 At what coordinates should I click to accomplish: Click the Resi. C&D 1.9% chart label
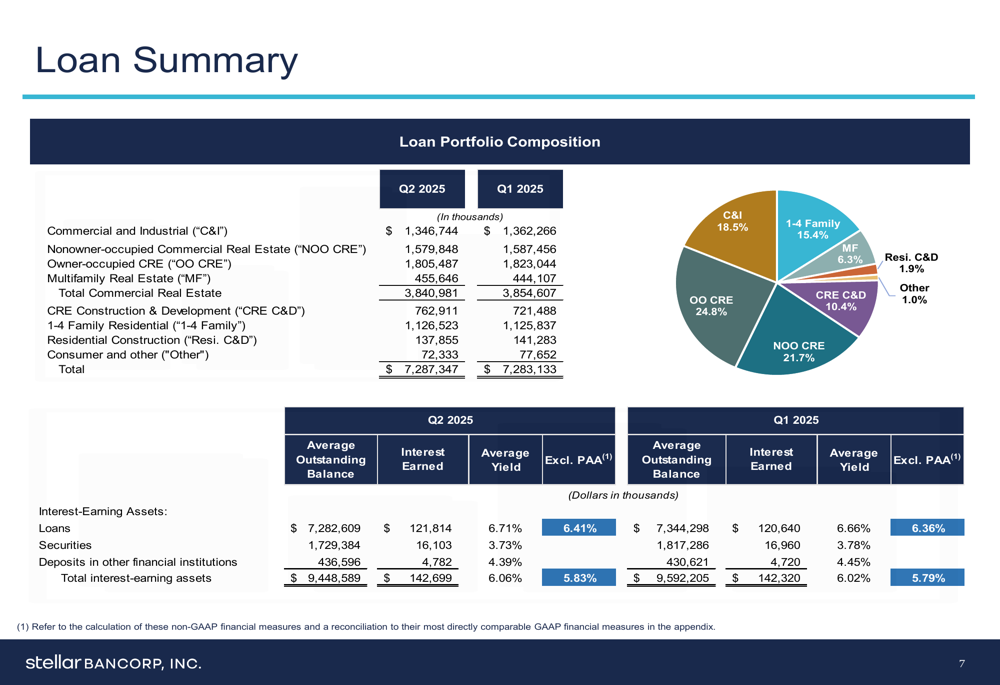[911, 263]
